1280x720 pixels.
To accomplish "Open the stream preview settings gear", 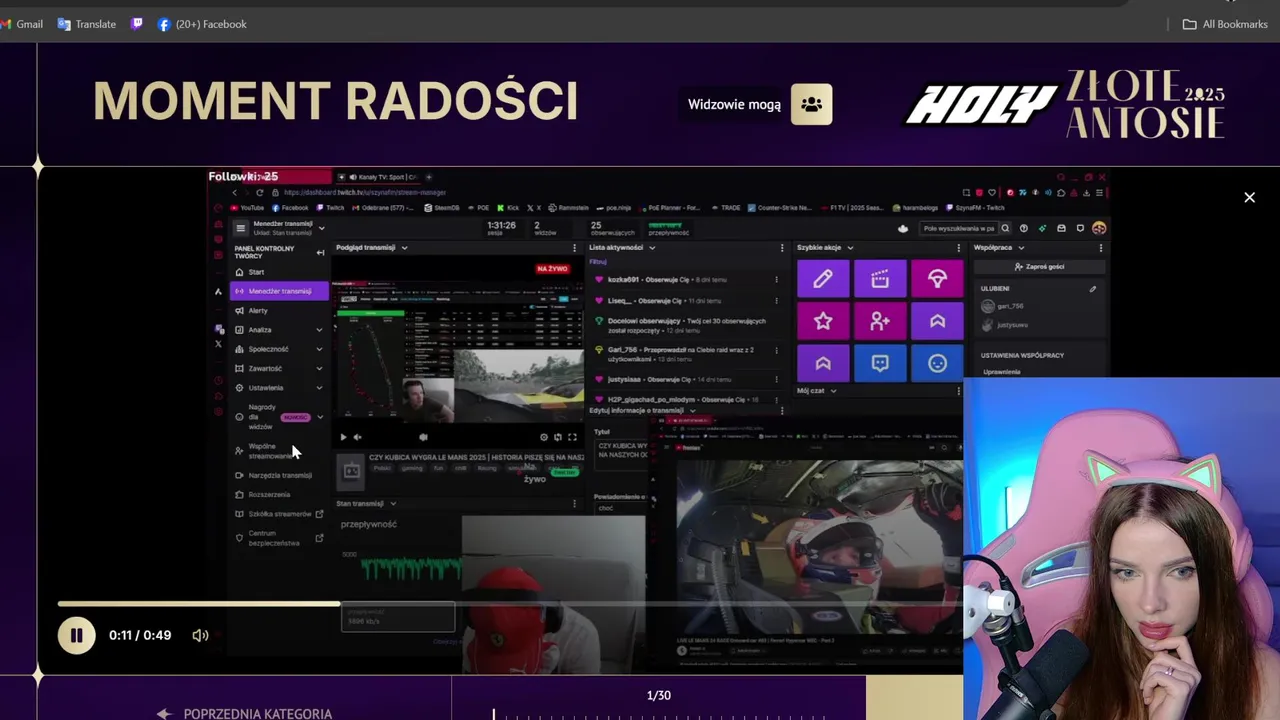I will tap(544, 437).
